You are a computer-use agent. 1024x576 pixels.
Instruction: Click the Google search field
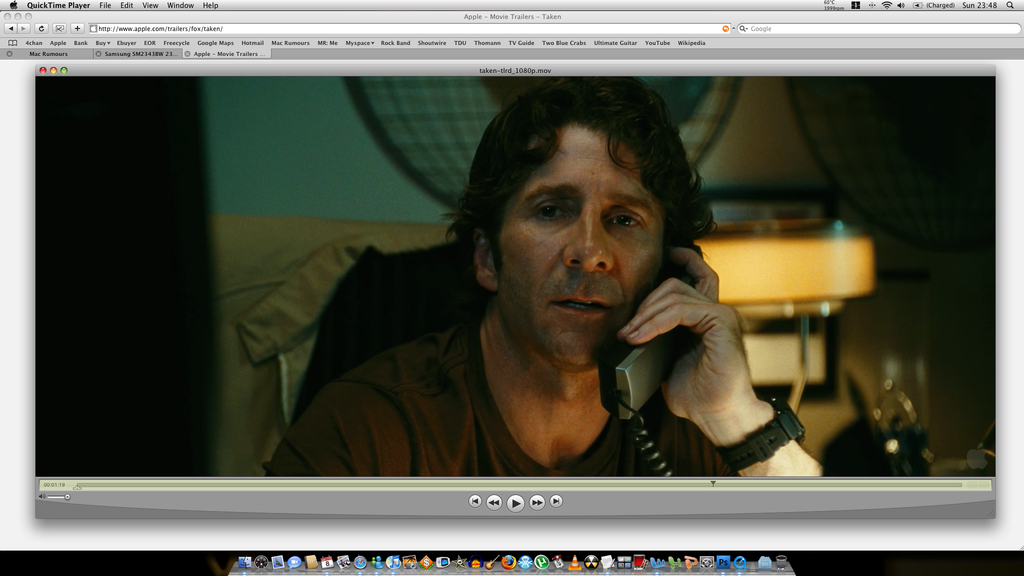[x=878, y=29]
